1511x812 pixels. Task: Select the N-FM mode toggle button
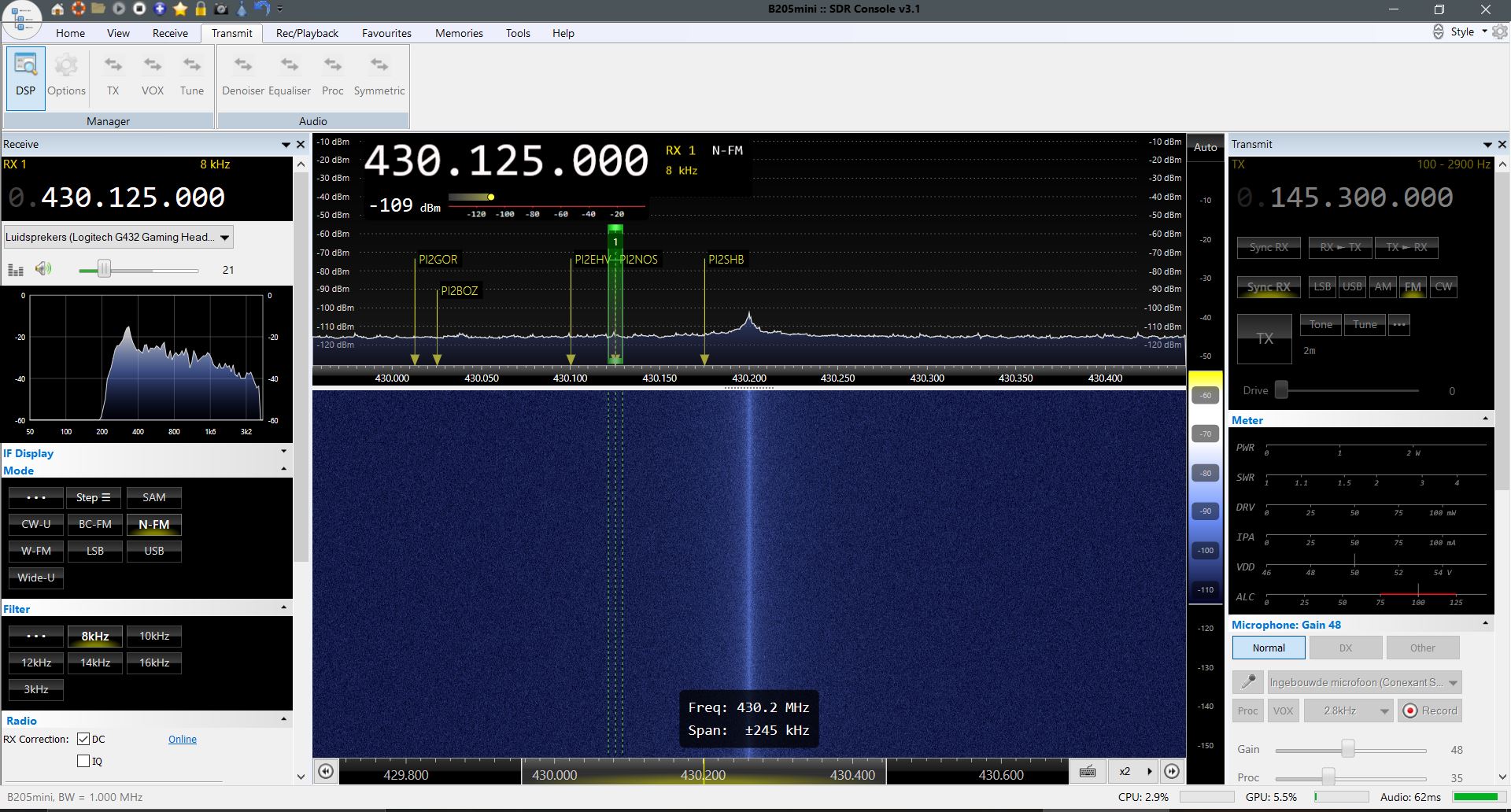tap(154, 524)
